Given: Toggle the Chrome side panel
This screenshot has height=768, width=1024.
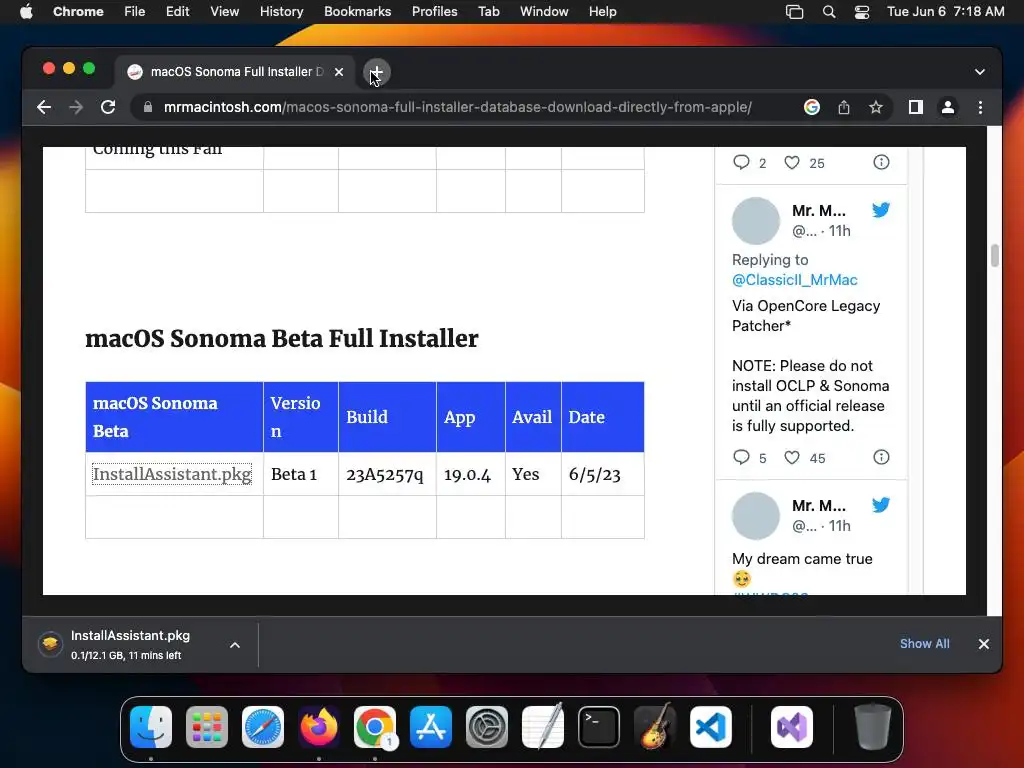Looking at the screenshot, I should point(916,107).
